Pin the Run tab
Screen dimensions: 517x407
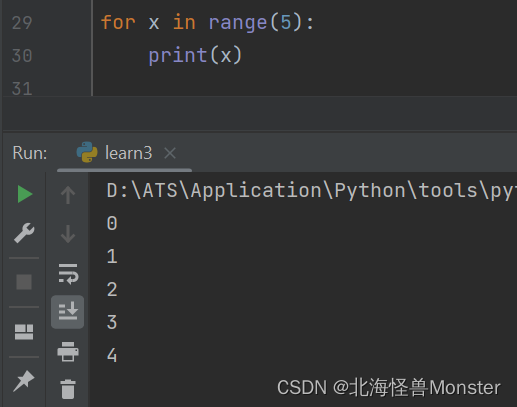tap(24, 381)
